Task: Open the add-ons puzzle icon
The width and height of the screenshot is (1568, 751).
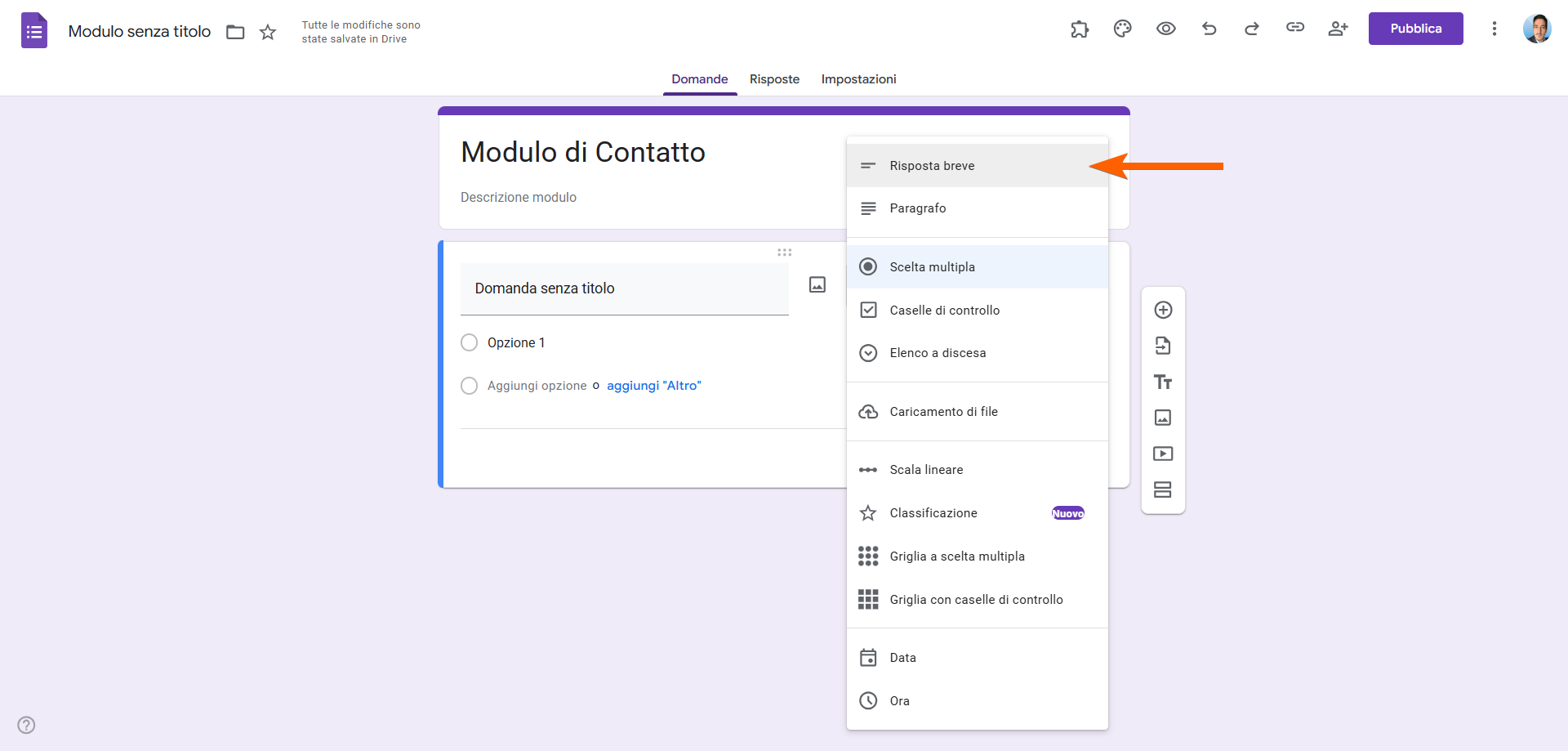Action: tap(1080, 29)
